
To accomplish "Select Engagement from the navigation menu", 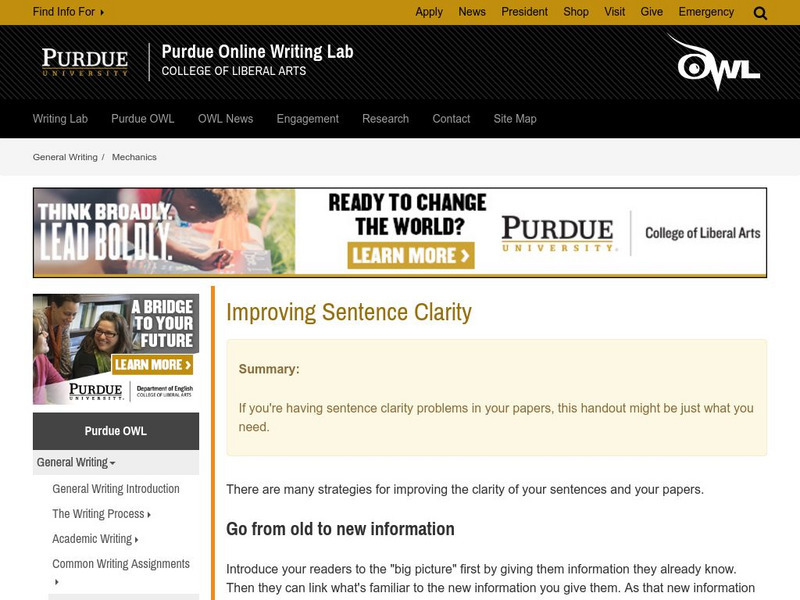I will click(307, 118).
